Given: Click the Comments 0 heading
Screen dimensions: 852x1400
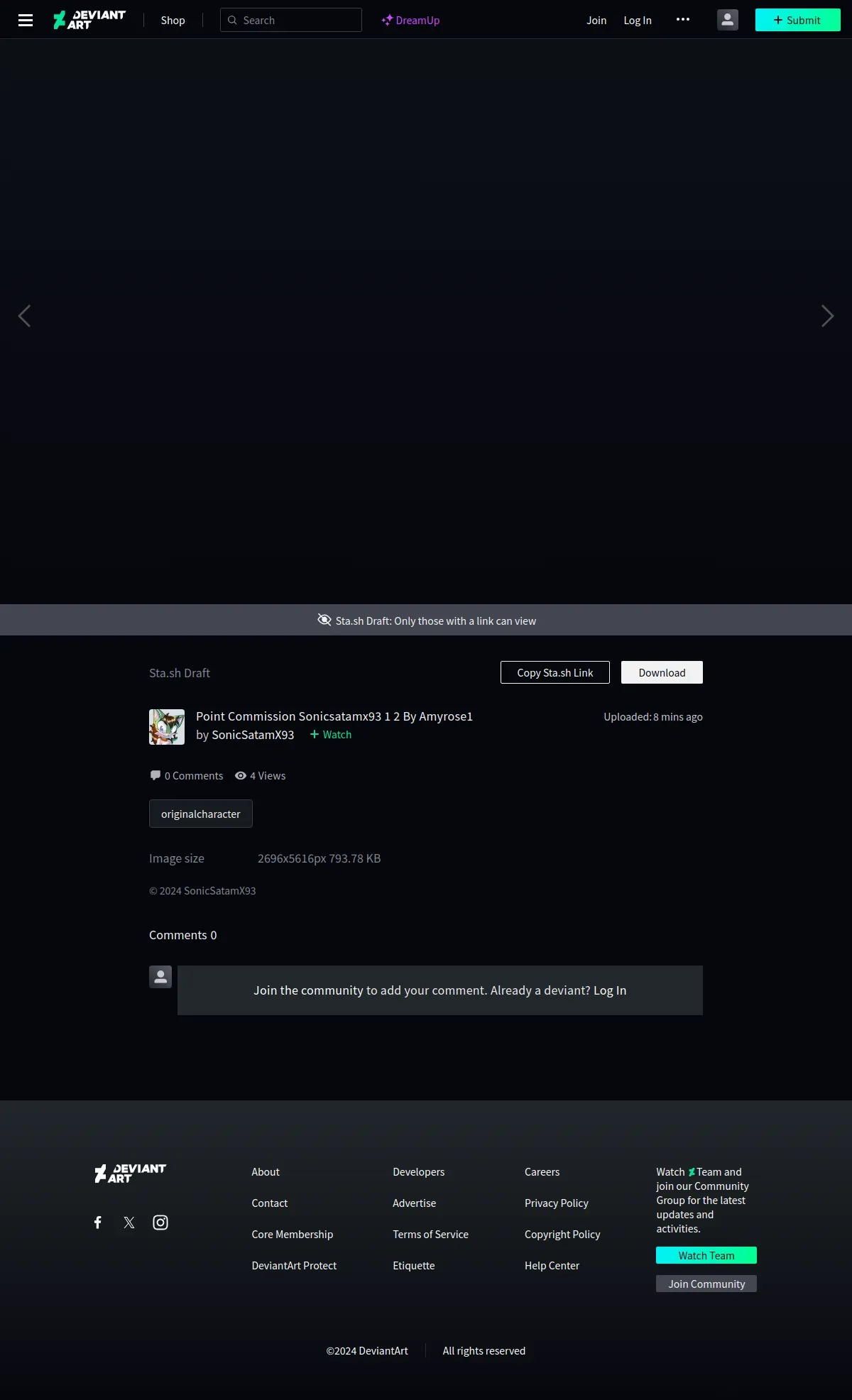Looking at the screenshot, I should point(183,935).
